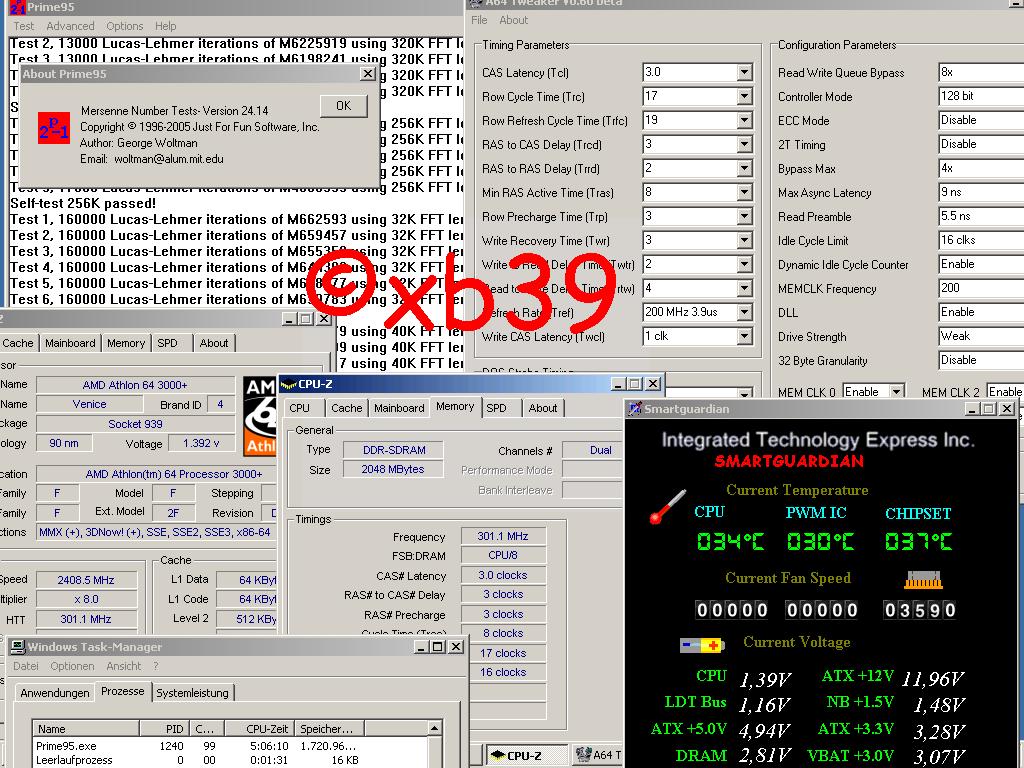
Task: Open Task-Manager Ansicht menu
Action: (x=124, y=666)
